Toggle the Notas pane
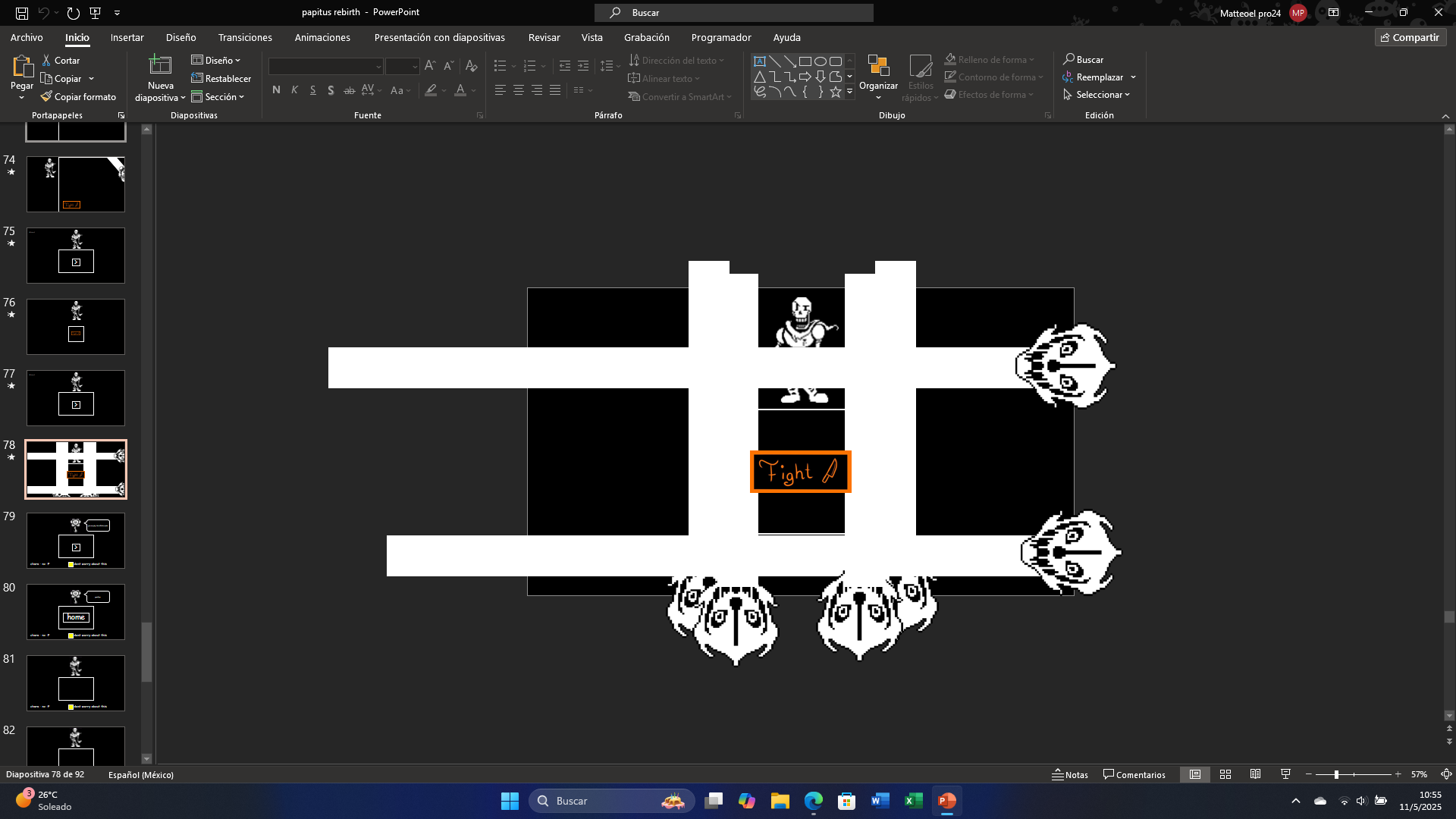The height and width of the screenshot is (819, 1456). coord(1070,774)
